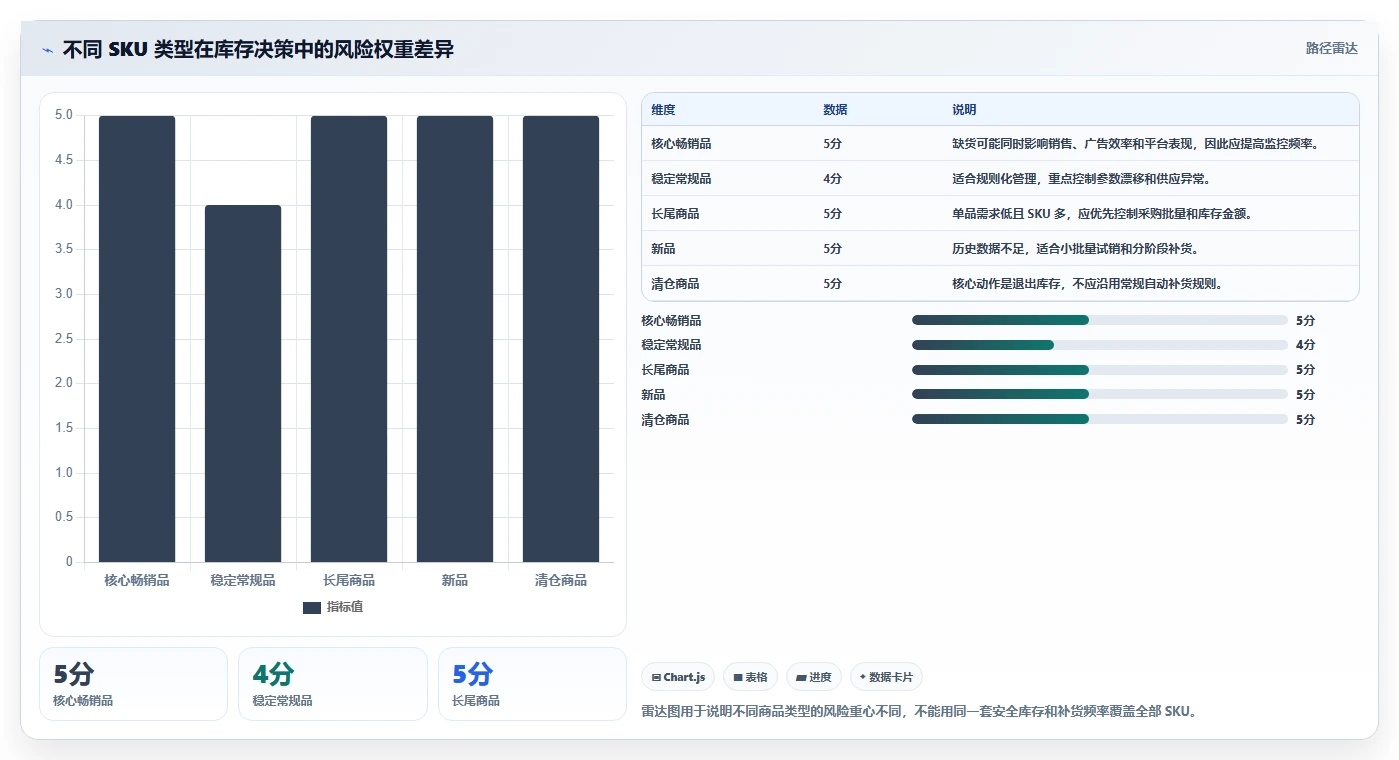Click the description starting 核心动作是退出库存

click(1087, 284)
